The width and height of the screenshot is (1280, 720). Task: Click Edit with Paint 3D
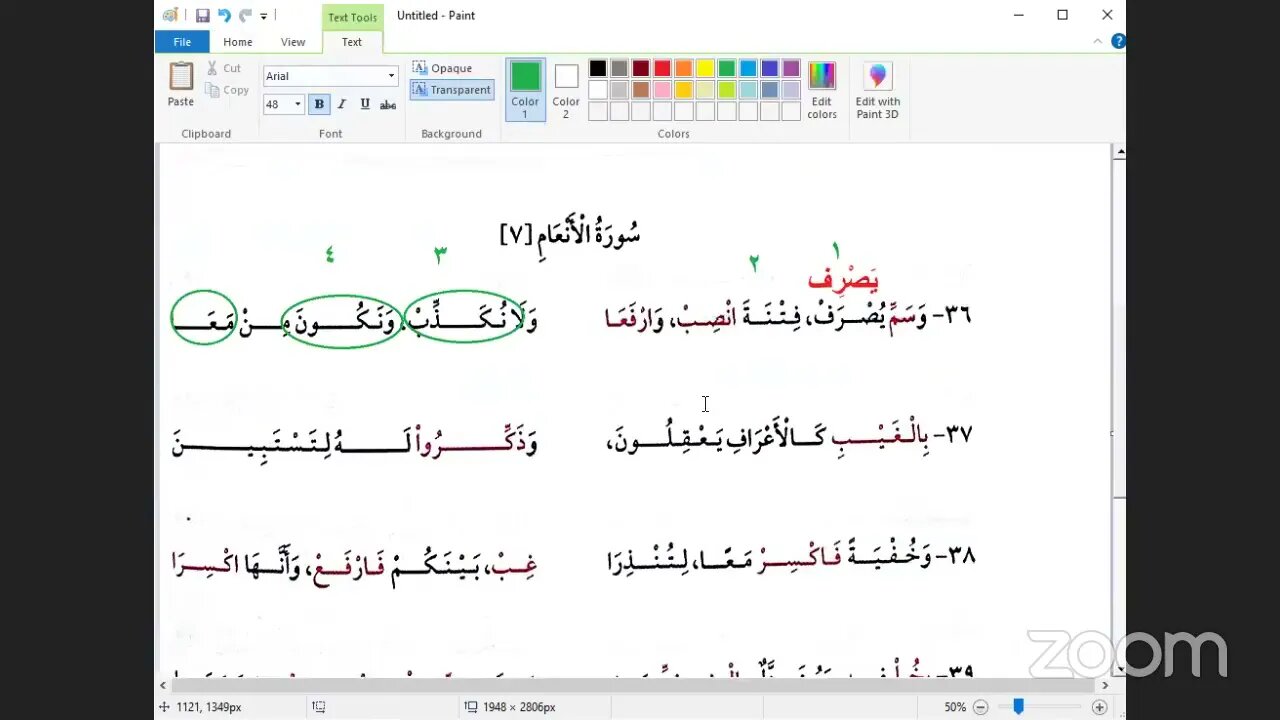pos(878,89)
